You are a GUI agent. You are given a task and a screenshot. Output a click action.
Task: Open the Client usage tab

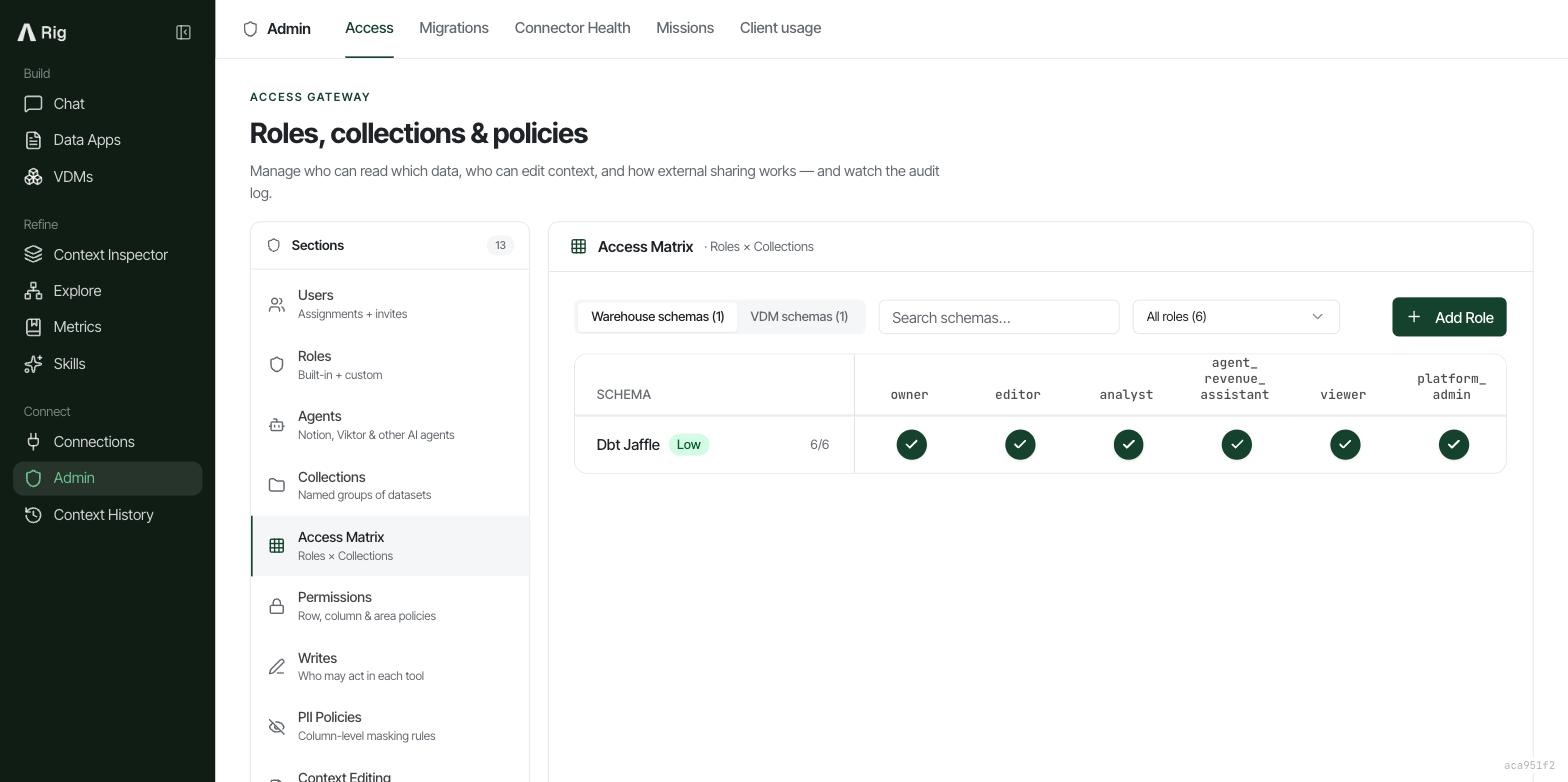click(780, 28)
